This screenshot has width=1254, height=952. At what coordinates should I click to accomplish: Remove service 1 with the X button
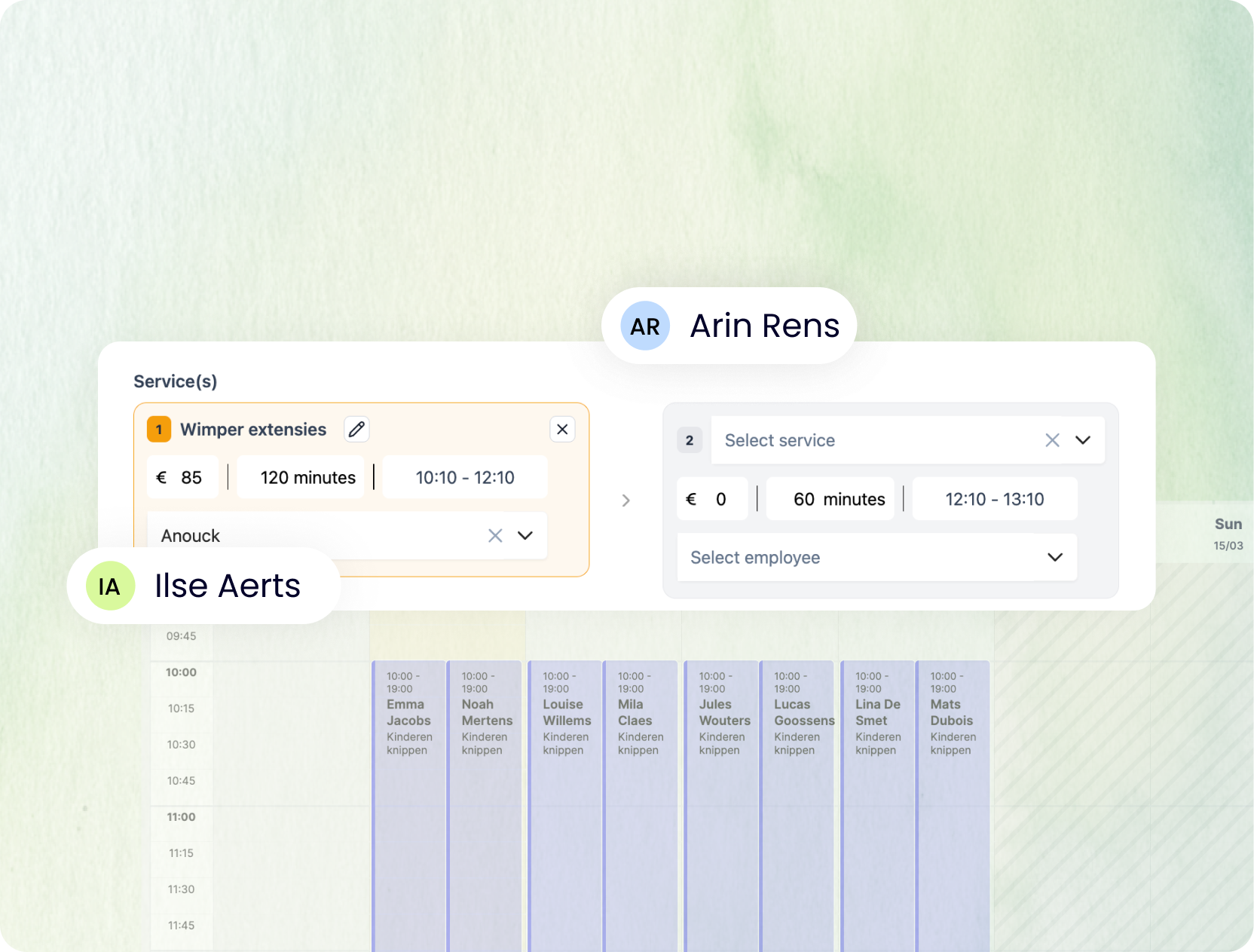562,430
